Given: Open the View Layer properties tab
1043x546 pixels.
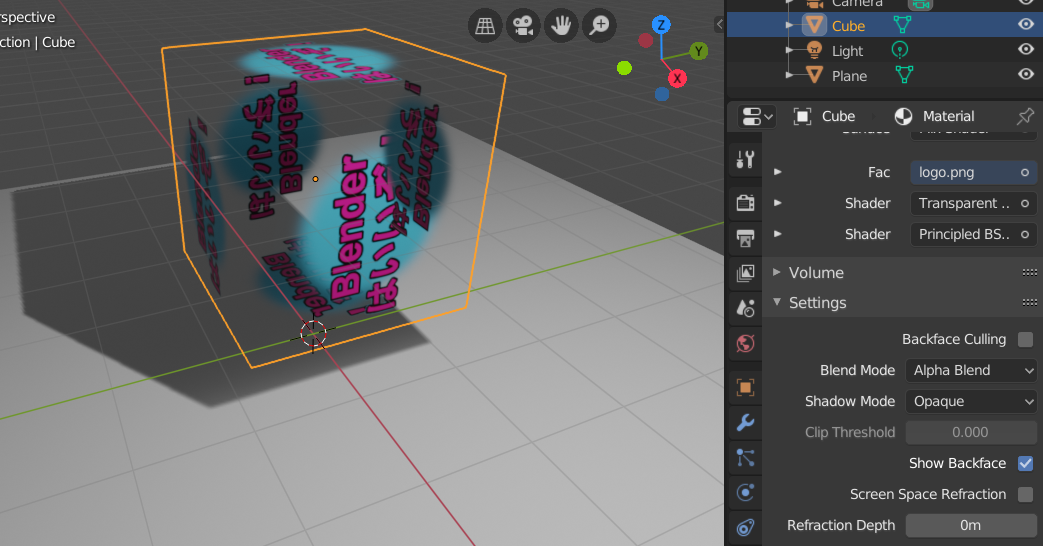Looking at the screenshot, I should point(745,273).
